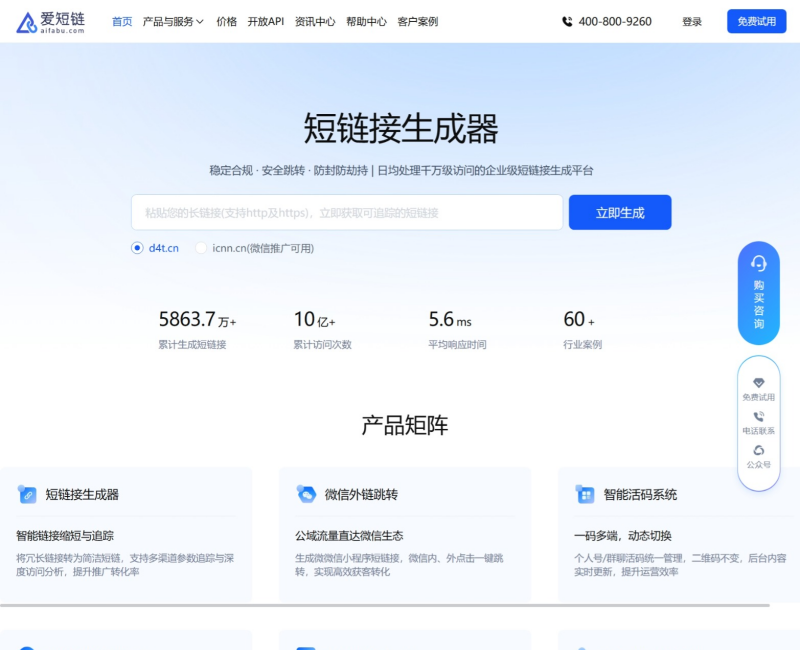This screenshot has width=800, height=650.
Task: Open 开放API in navigation
Action: pos(266,21)
